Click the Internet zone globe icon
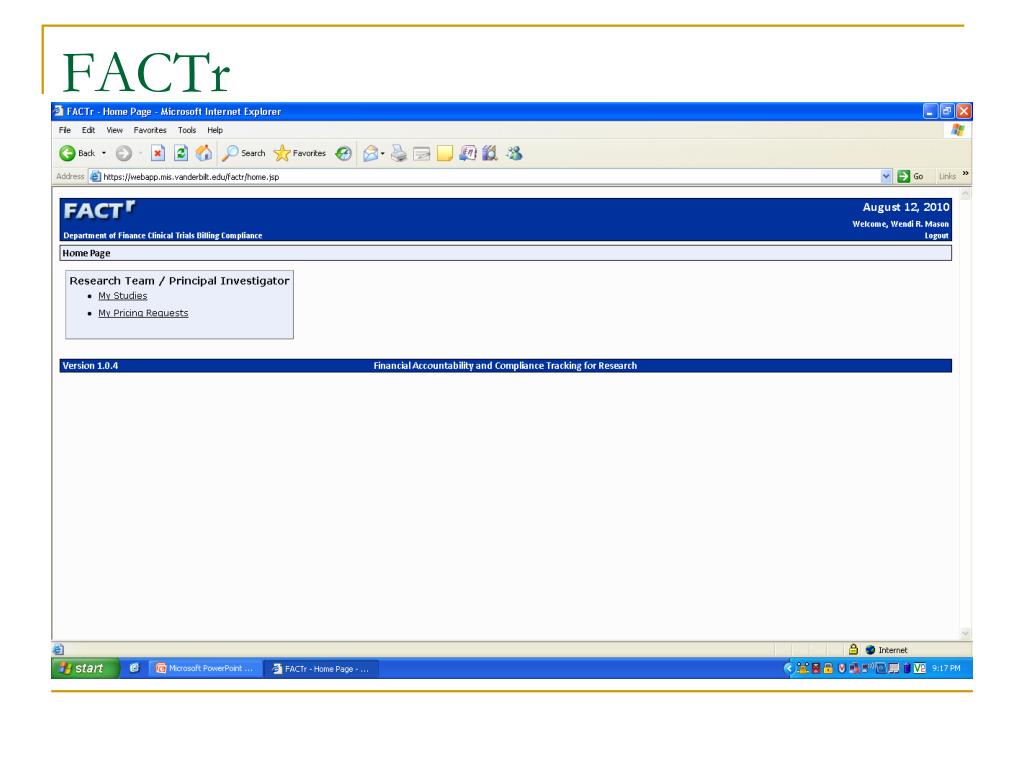 click(x=870, y=650)
